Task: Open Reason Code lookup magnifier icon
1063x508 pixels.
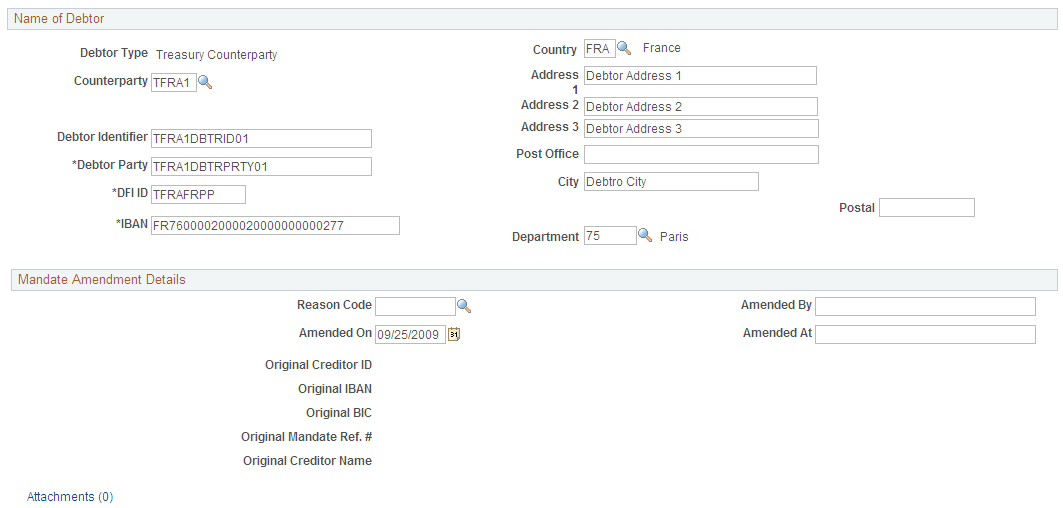Action: tap(464, 307)
